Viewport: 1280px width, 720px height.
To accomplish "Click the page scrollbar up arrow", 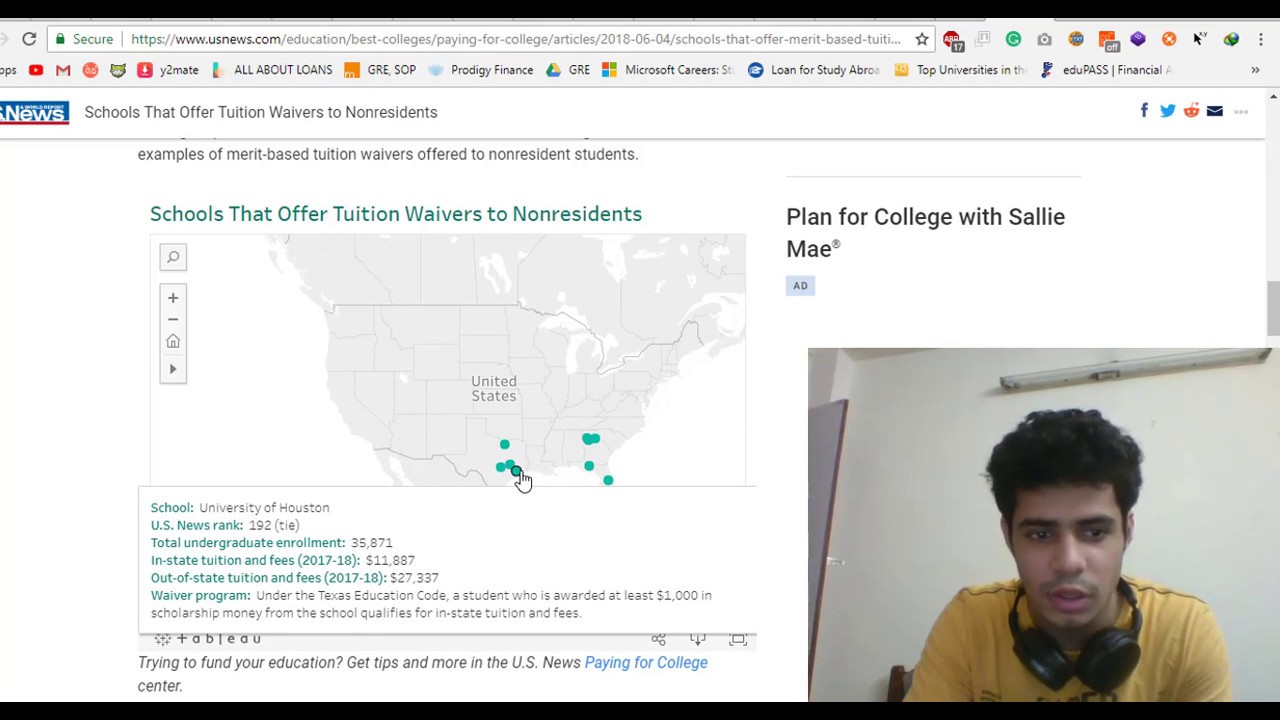I will pos(1273,97).
